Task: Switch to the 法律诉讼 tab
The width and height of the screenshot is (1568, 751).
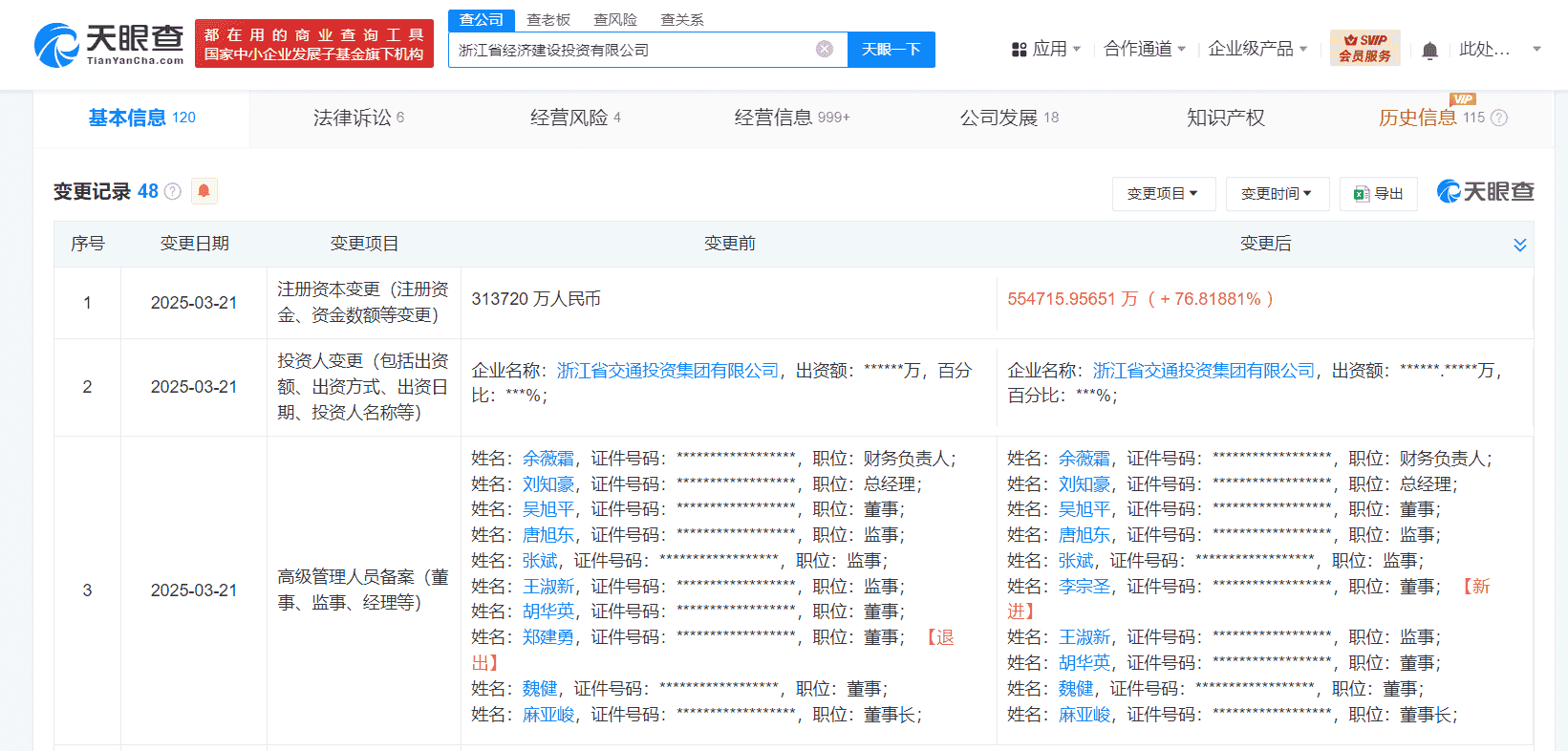Action: [x=358, y=118]
